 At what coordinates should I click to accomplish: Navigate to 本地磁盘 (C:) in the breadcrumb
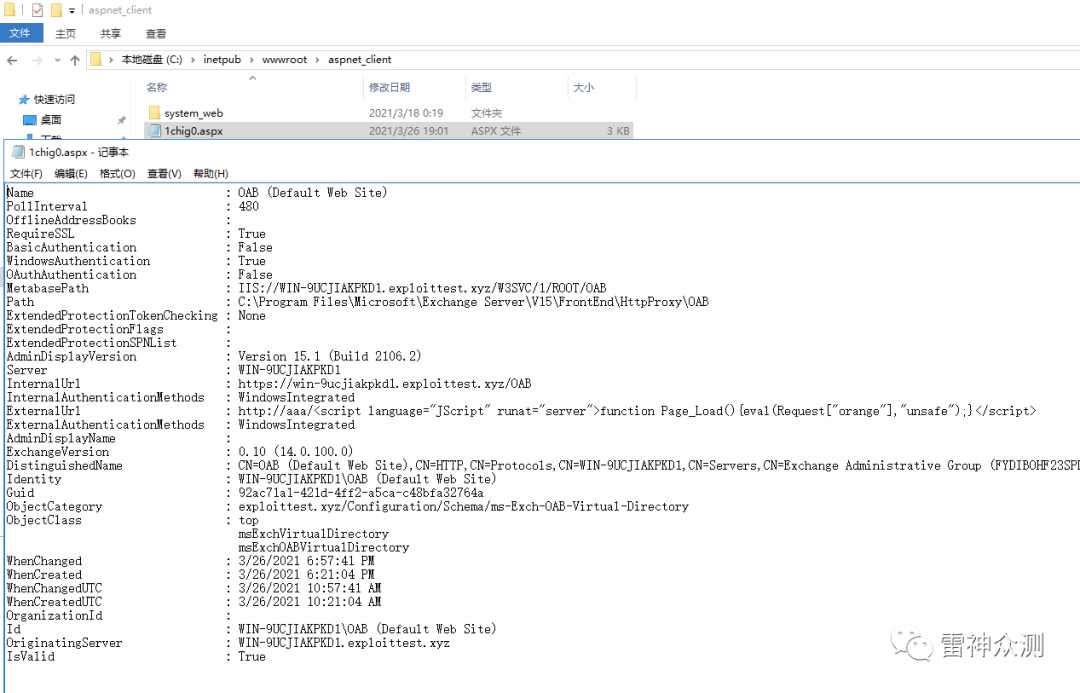(x=152, y=59)
